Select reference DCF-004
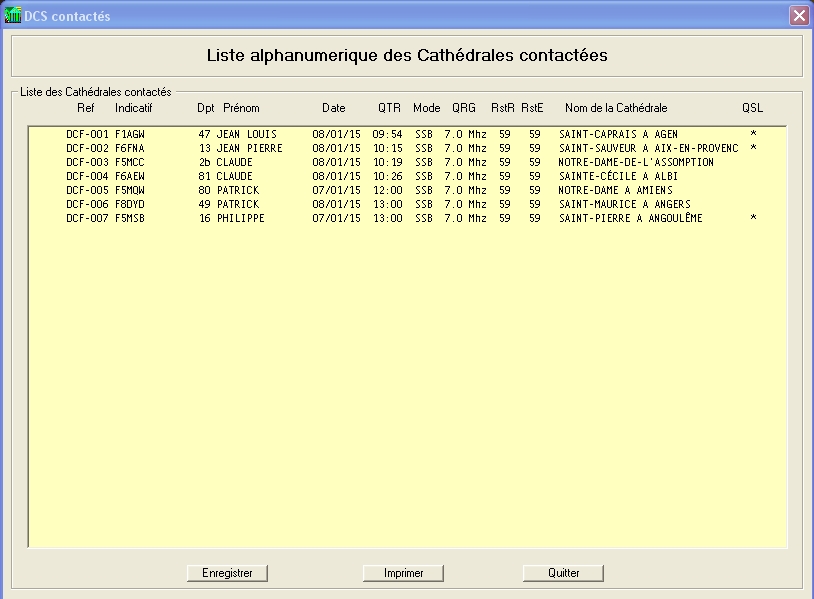 pyautogui.click(x=87, y=176)
